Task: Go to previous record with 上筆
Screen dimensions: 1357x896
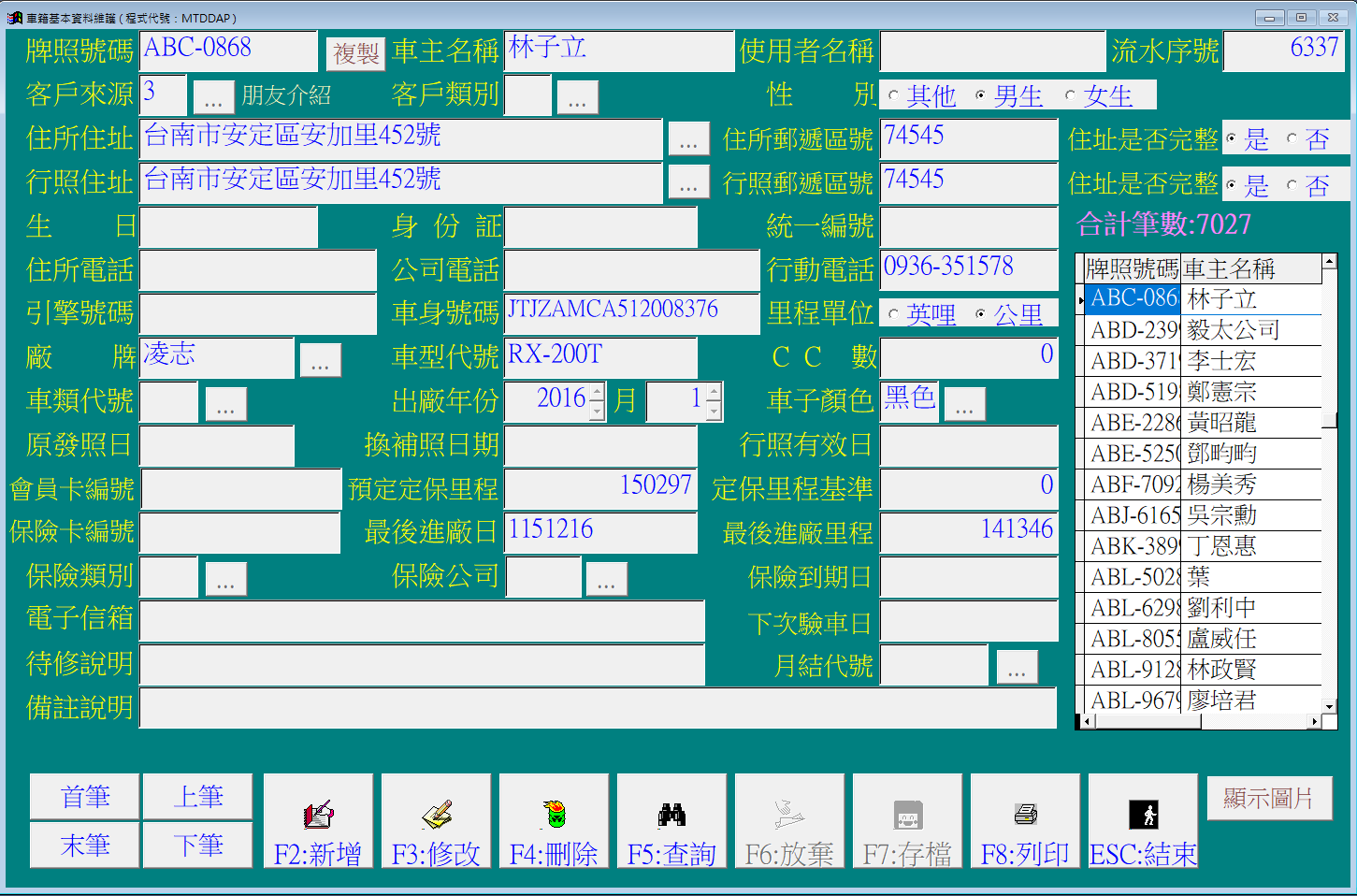Action: click(x=198, y=797)
